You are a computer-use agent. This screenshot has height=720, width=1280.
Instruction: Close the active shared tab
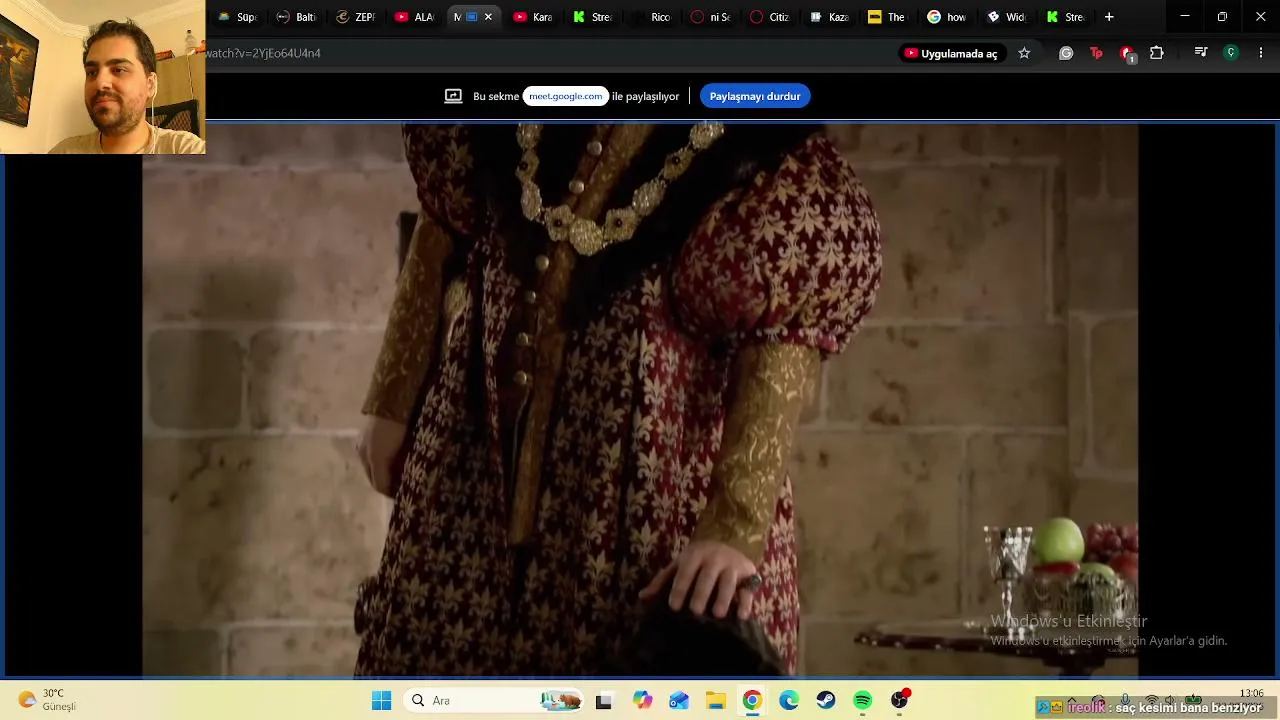coord(488,17)
